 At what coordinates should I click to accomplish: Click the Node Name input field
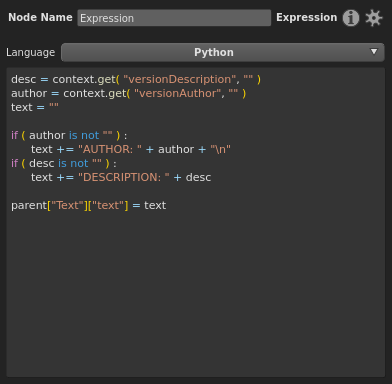[x=174, y=18]
